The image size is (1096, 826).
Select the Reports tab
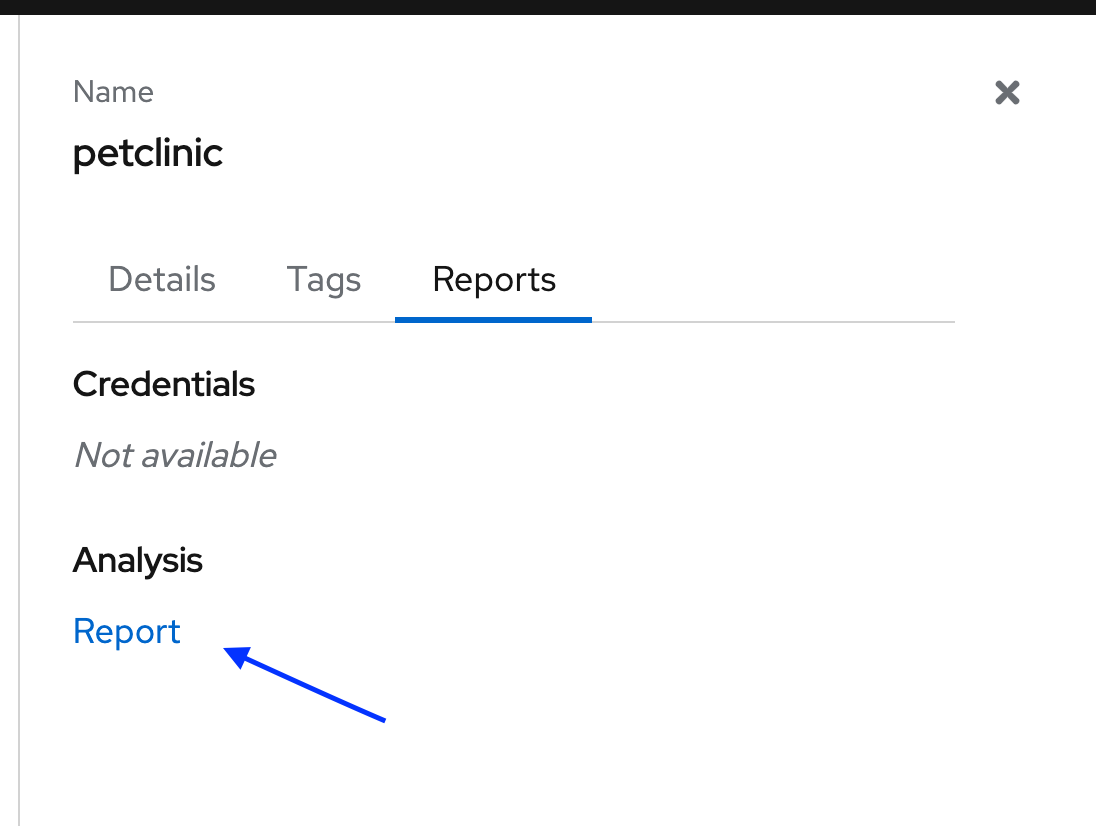(494, 279)
